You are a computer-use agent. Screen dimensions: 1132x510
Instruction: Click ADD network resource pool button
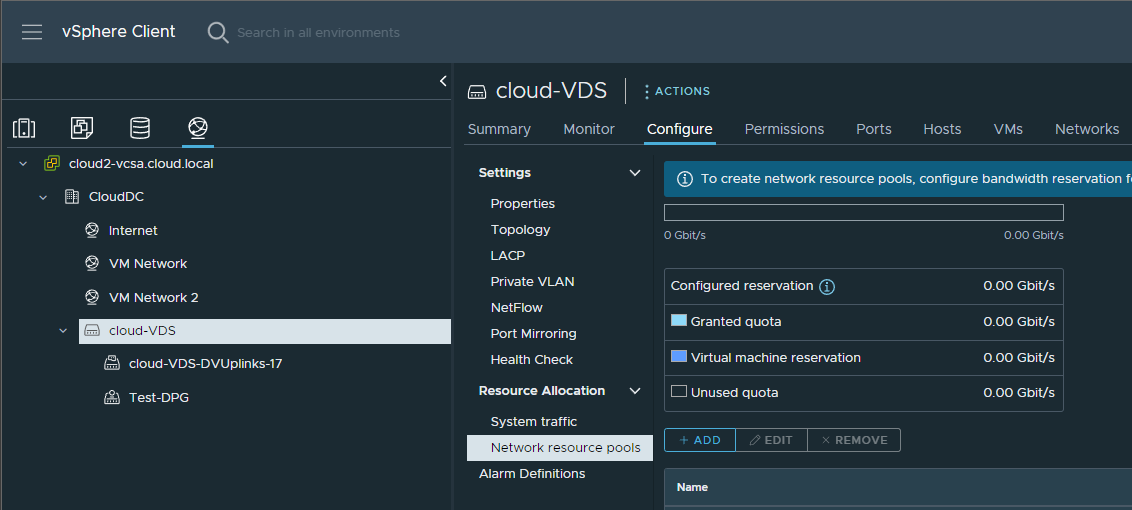click(700, 440)
